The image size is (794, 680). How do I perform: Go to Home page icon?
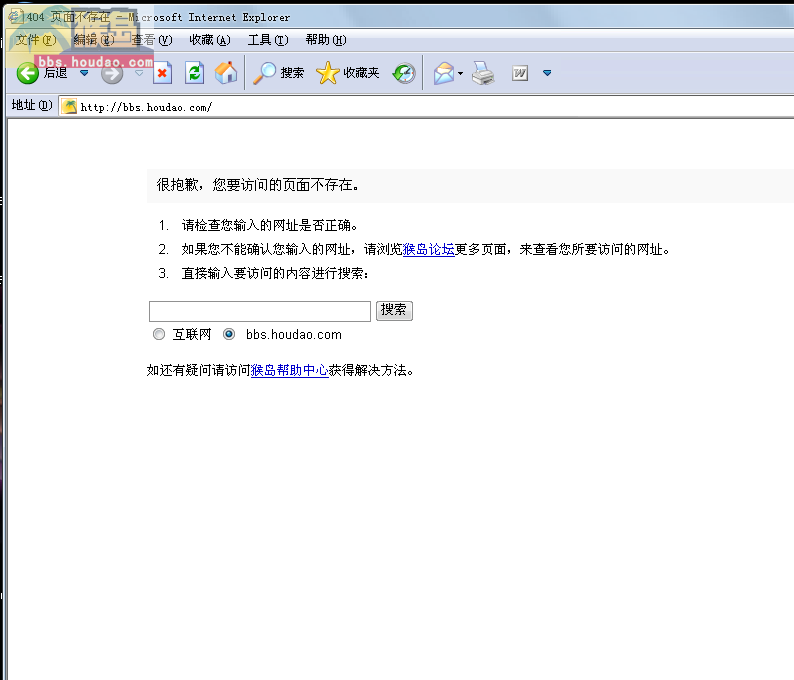click(226, 73)
